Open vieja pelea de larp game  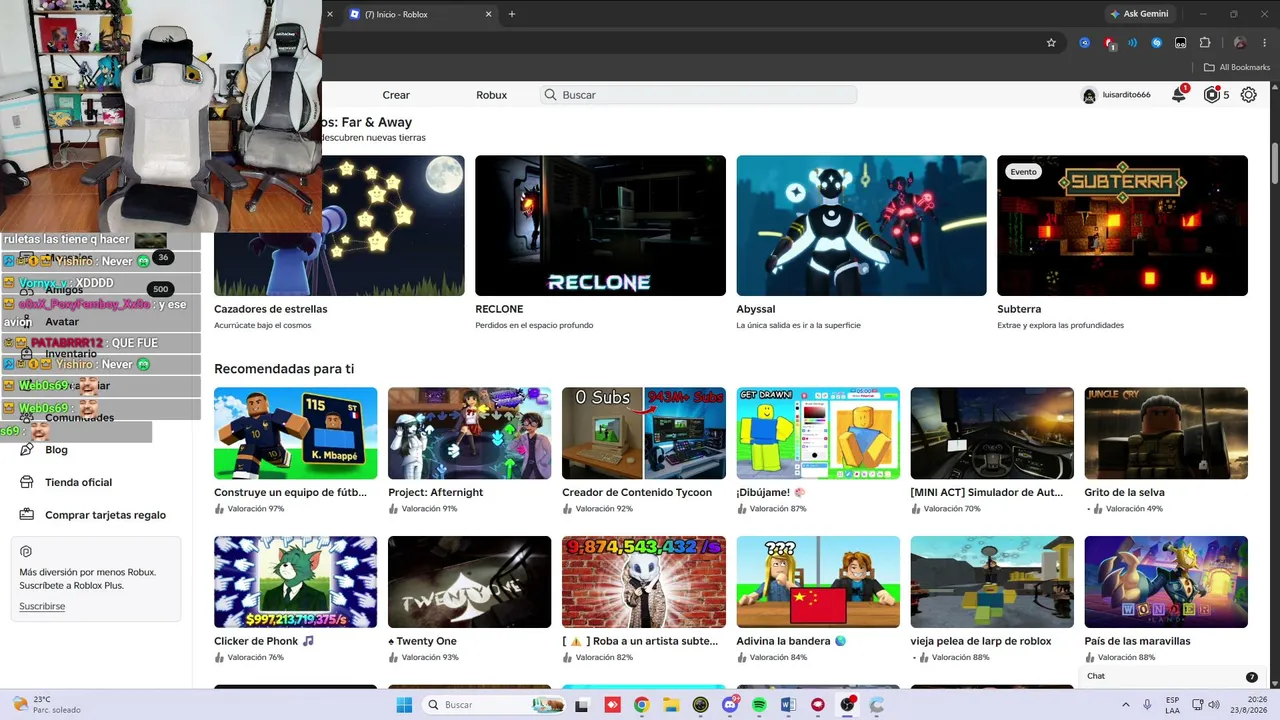991,582
